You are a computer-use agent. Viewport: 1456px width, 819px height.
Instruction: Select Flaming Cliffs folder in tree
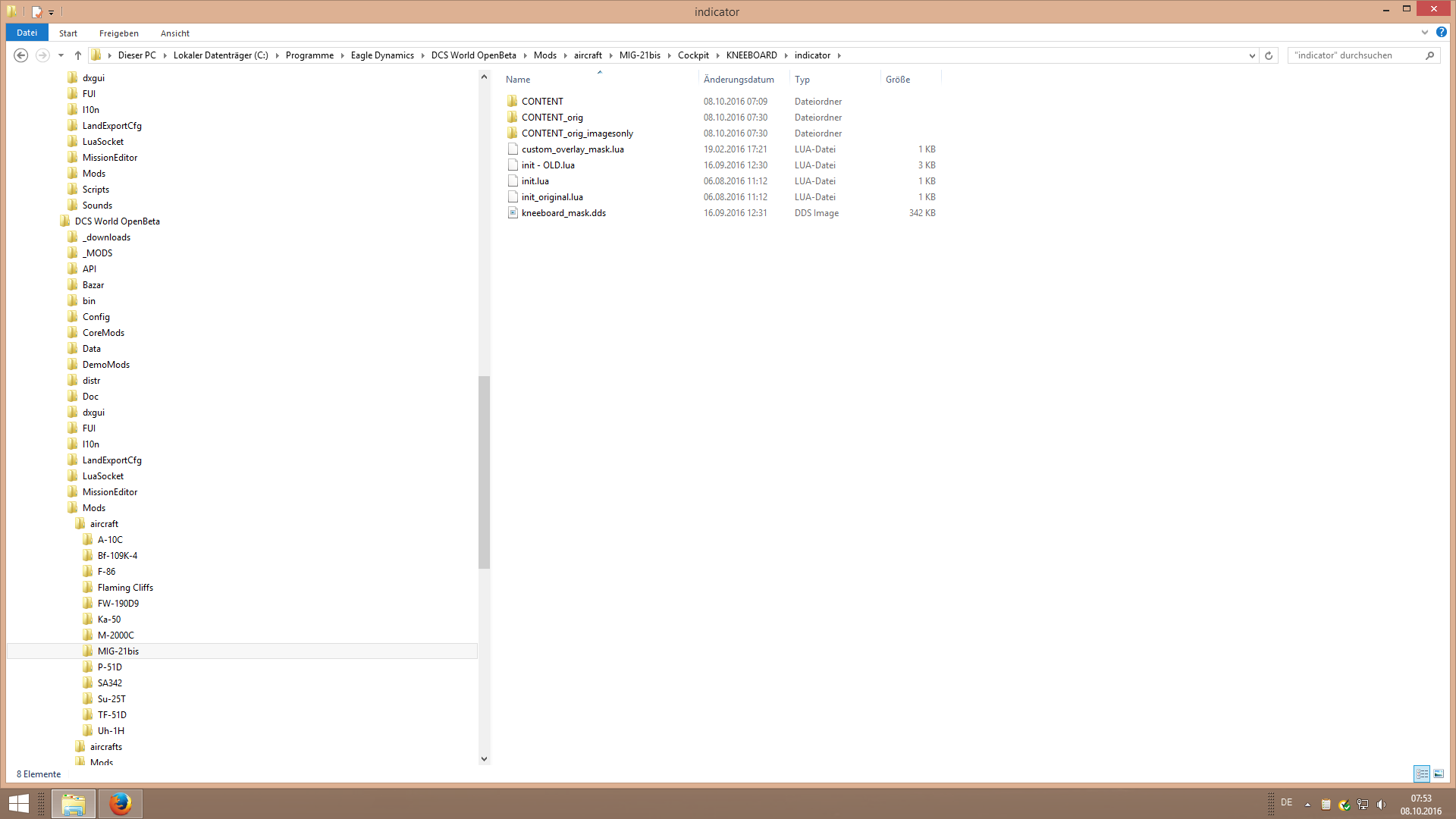coord(125,588)
